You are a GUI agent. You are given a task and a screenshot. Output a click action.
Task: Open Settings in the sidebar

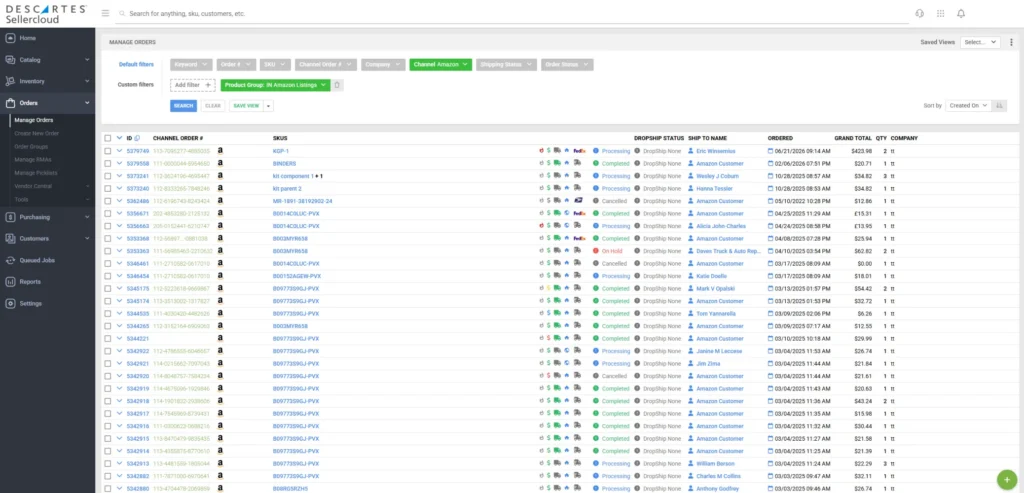pyautogui.click(x=47, y=303)
